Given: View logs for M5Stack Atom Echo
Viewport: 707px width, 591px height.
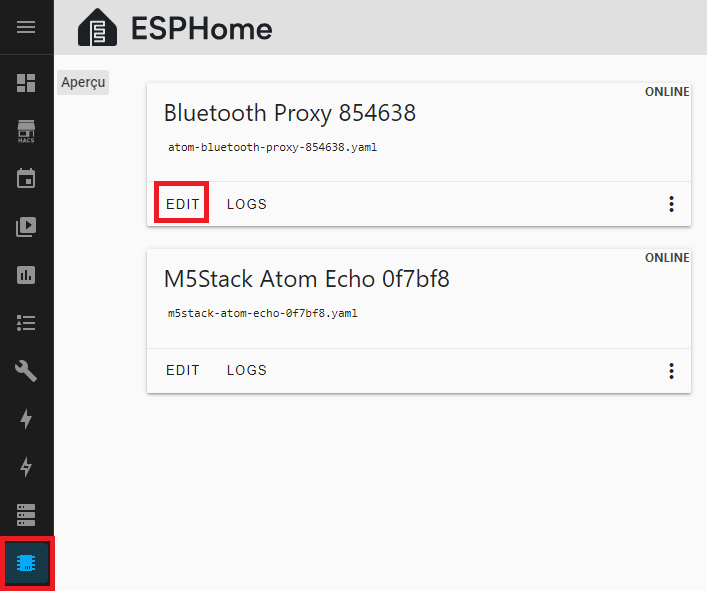Looking at the screenshot, I should tap(247, 370).
